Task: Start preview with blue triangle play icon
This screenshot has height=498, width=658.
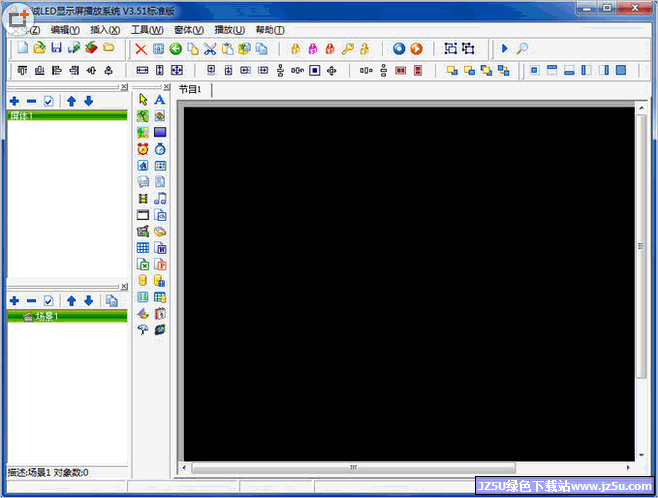Action: [505, 49]
